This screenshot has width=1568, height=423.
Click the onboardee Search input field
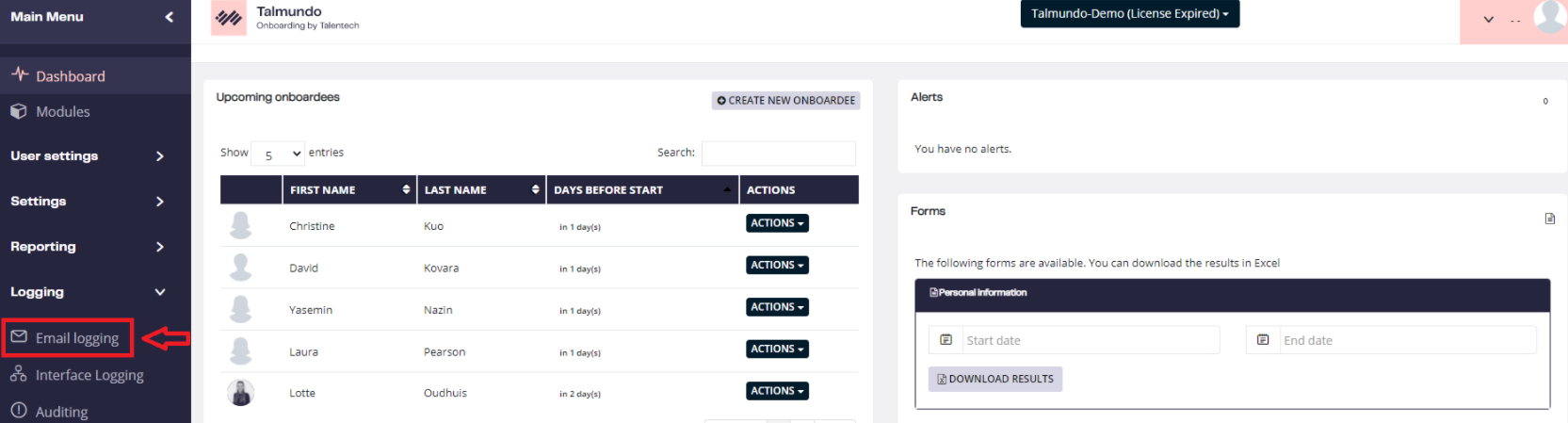coord(778,153)
